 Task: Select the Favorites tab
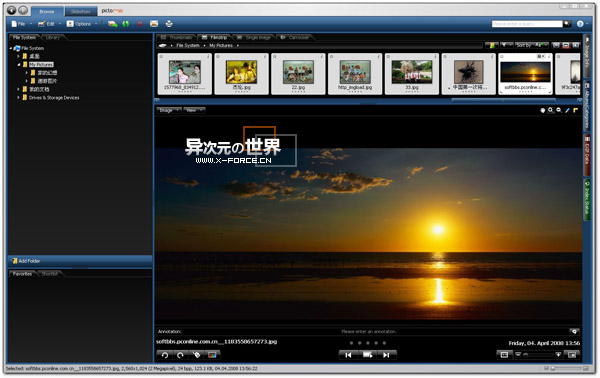(x=22, y=274)
